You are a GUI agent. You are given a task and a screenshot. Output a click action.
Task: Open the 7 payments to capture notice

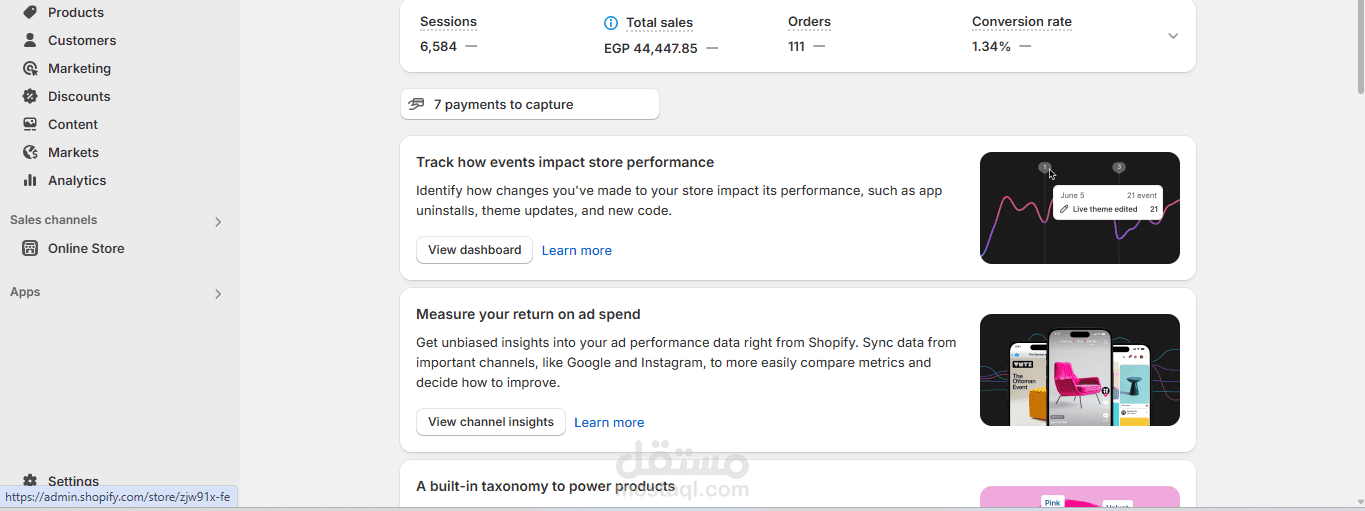click(530, 104)
